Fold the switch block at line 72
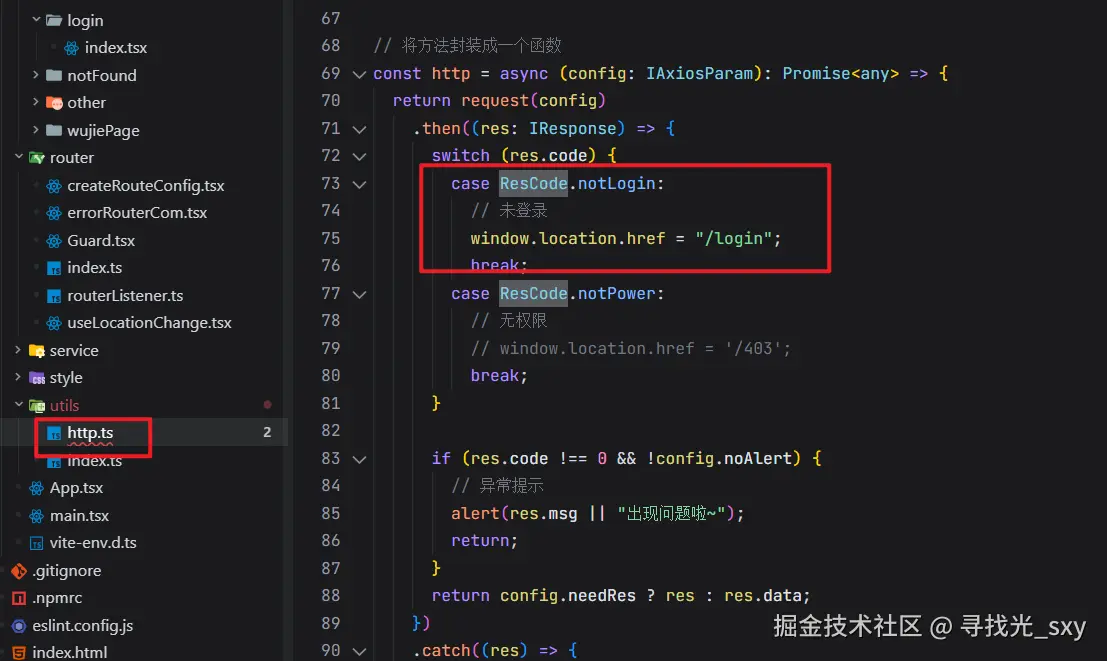Viewport: 1107px width, 661px height. pos(359,157)
